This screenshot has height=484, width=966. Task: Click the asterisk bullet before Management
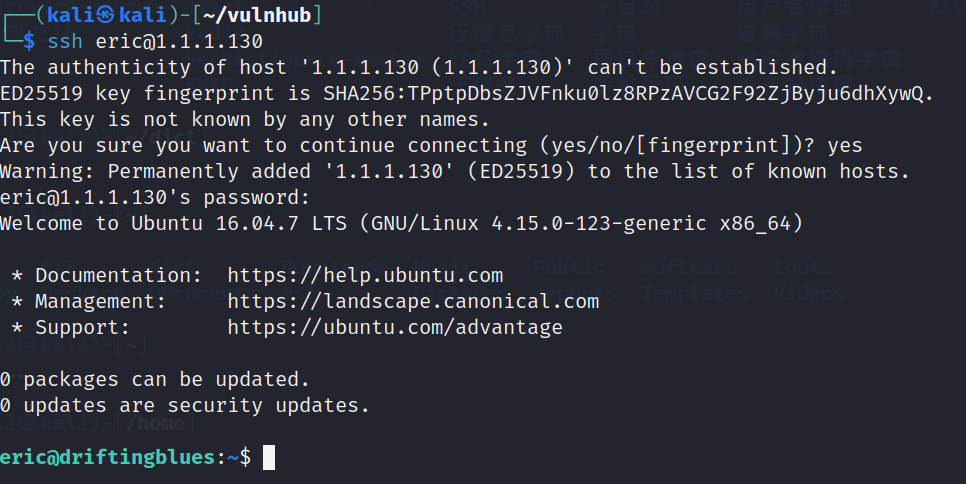coord(17,302)
